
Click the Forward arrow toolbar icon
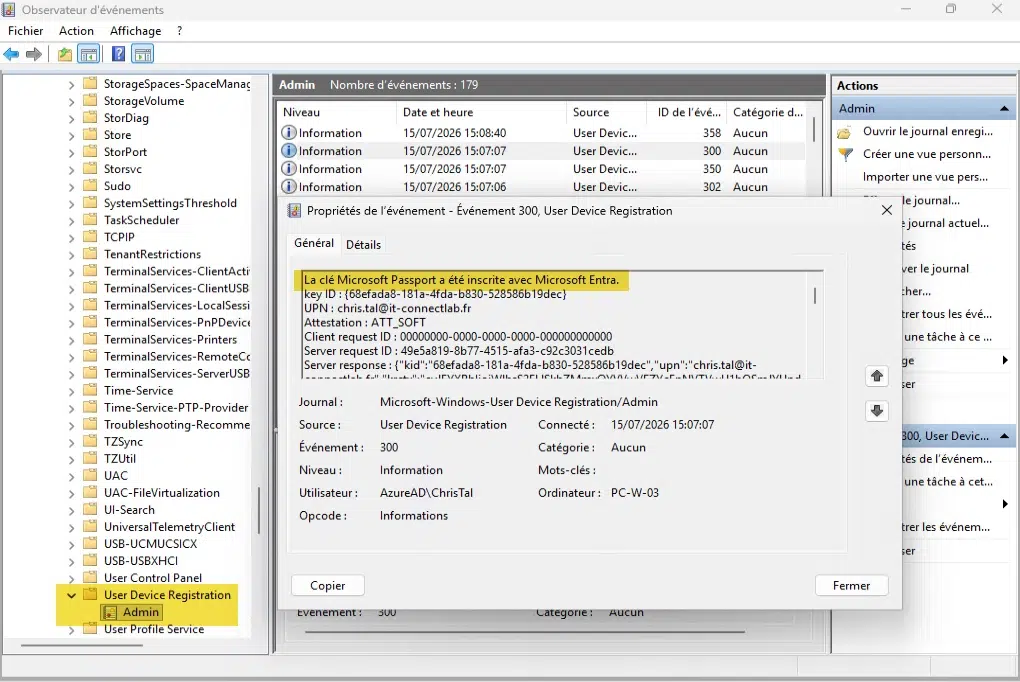34,54
